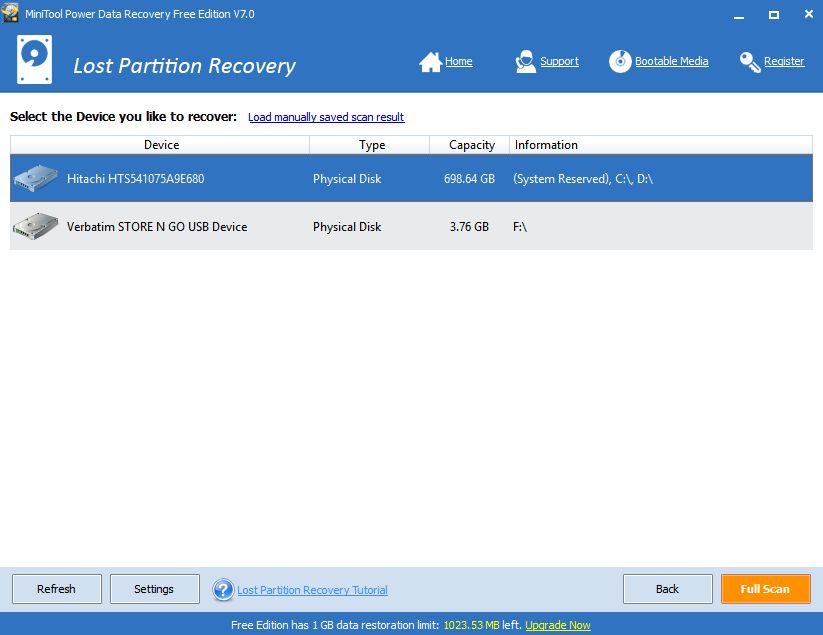The height and width of the screenshot is (635, 823).
Task: Click the 698.64 GB capacity cell
Action: pyautogui.click(x=469, y=179)
